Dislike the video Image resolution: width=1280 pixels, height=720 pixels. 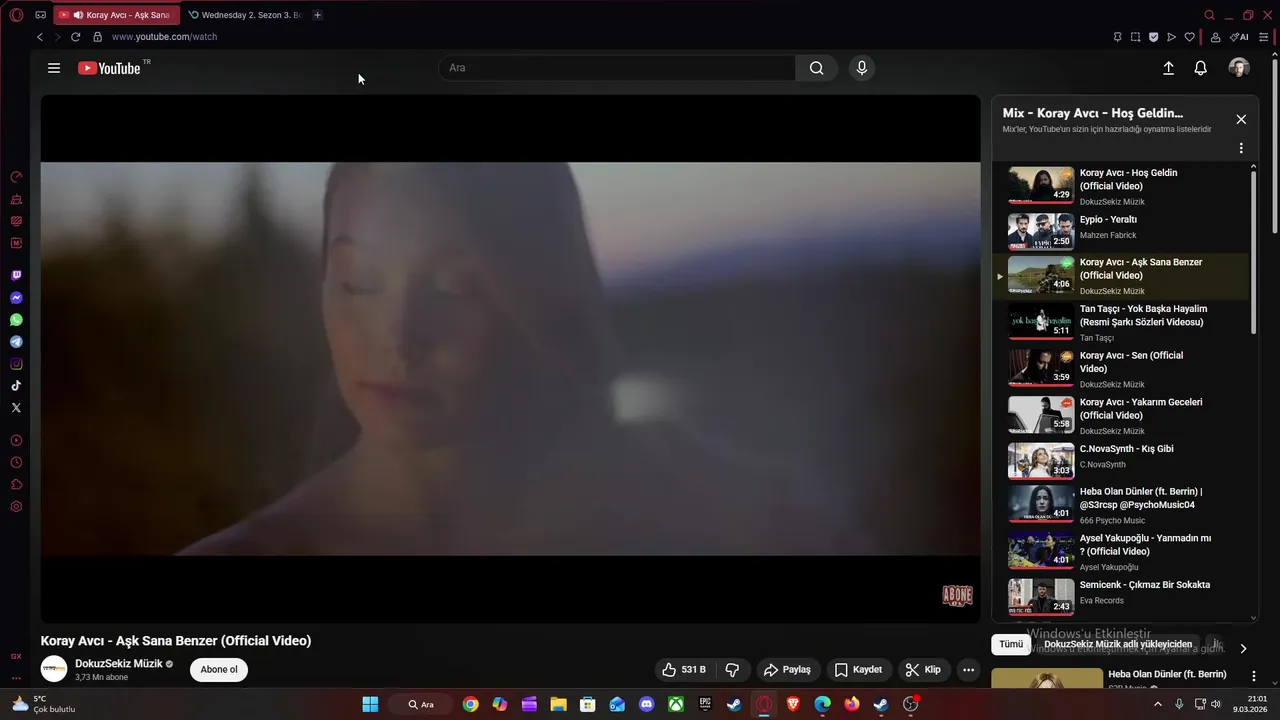732,670
